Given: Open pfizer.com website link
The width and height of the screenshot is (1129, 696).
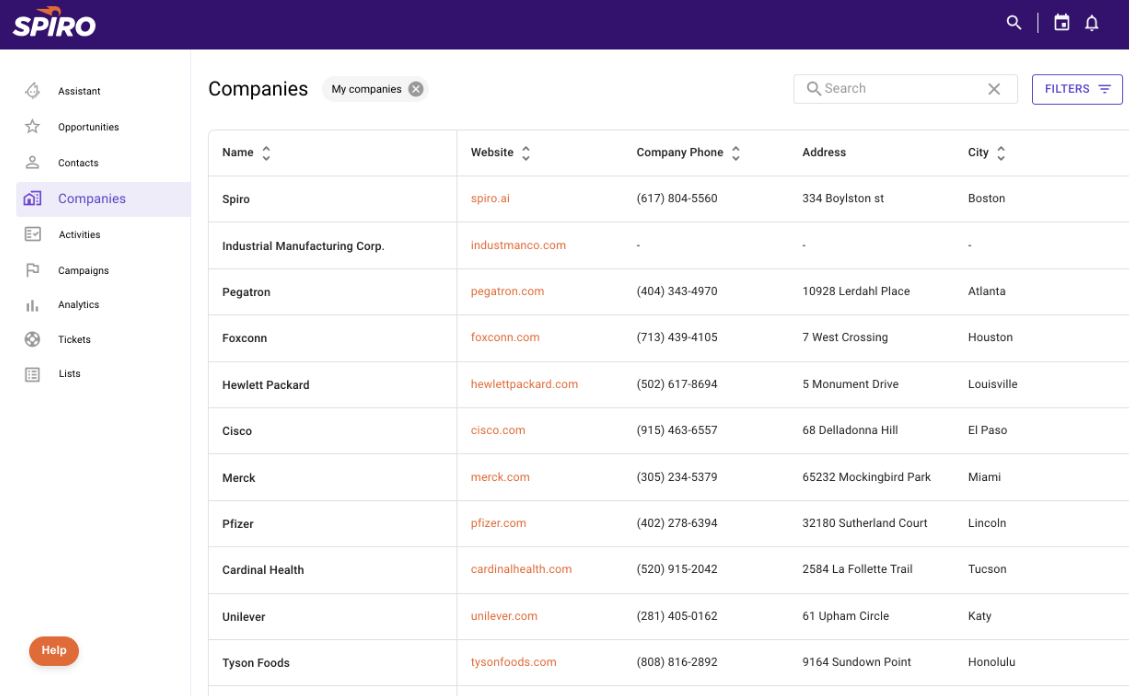Looking at the screenshot, I should pos(498,523).
